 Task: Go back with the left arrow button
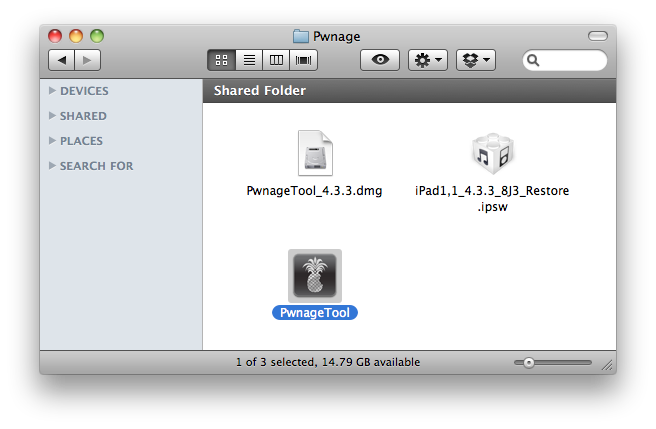(62, 60)
